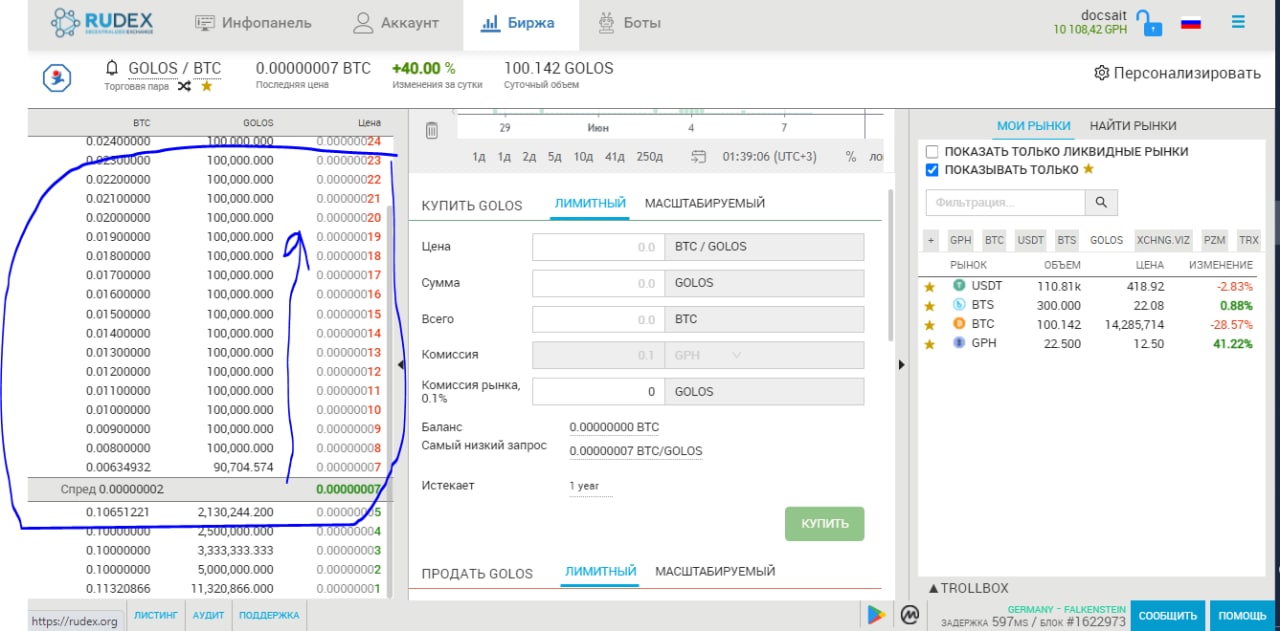1280x631 pixels.
Task: Open the CoinMarketCap icon in footer
Action: point(909,616)
